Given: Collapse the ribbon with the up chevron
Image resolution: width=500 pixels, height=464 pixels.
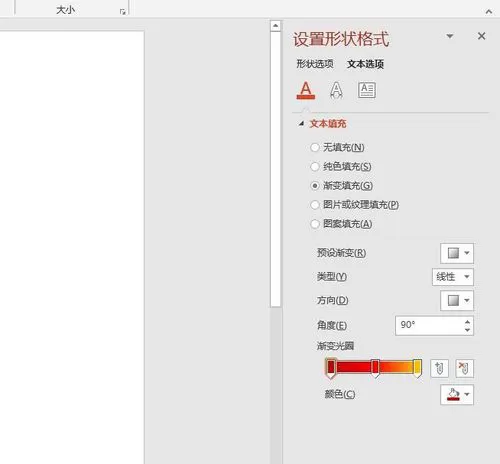Looking at the screenshot, I should (489, 12).
